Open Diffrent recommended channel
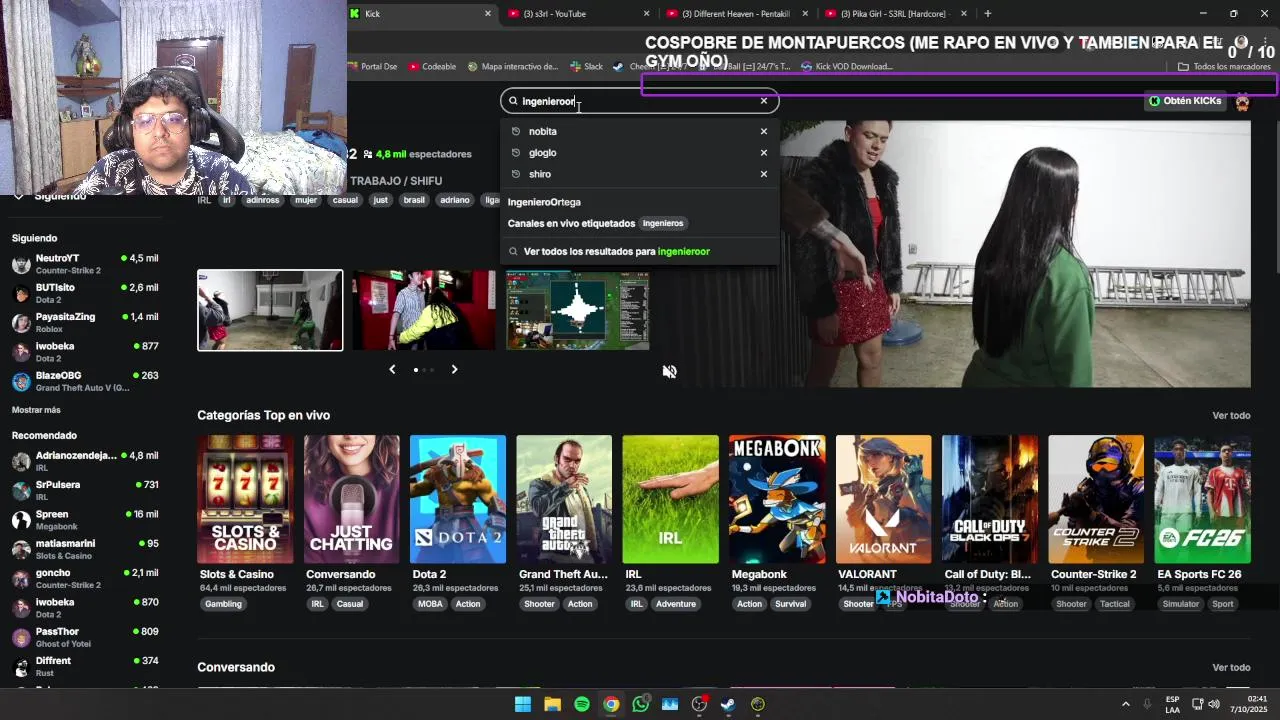The width and height of the screenshot is (1280, 720). (x=85, y=666)
